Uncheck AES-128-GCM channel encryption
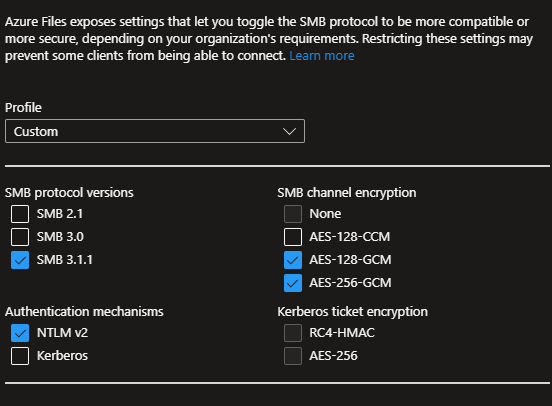This screenshot has height=406, width=552. pos(293,260)
